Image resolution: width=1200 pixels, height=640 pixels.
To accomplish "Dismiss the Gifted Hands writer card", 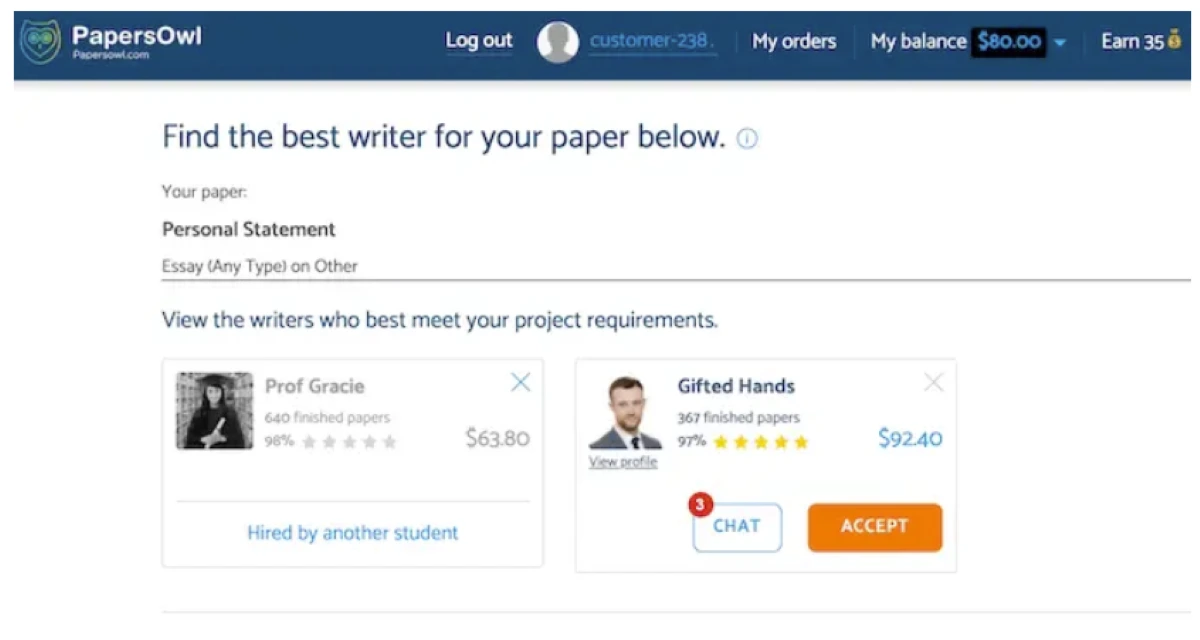I will coord(933,382).
